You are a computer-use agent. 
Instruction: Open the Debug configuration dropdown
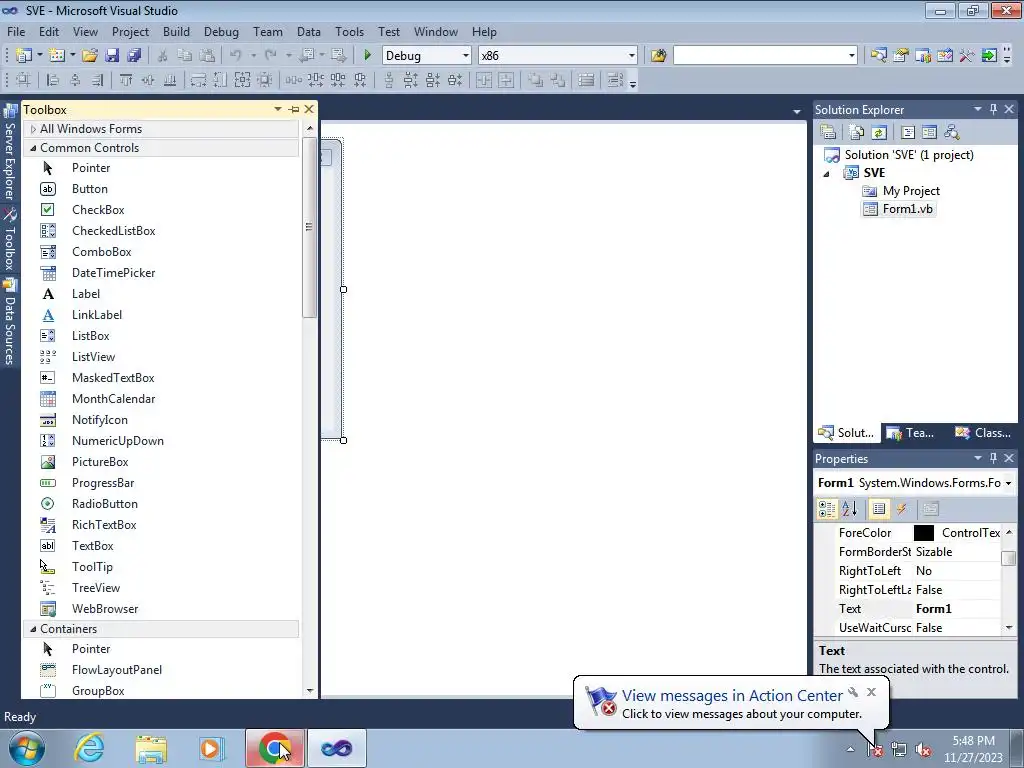coord(466,56)
